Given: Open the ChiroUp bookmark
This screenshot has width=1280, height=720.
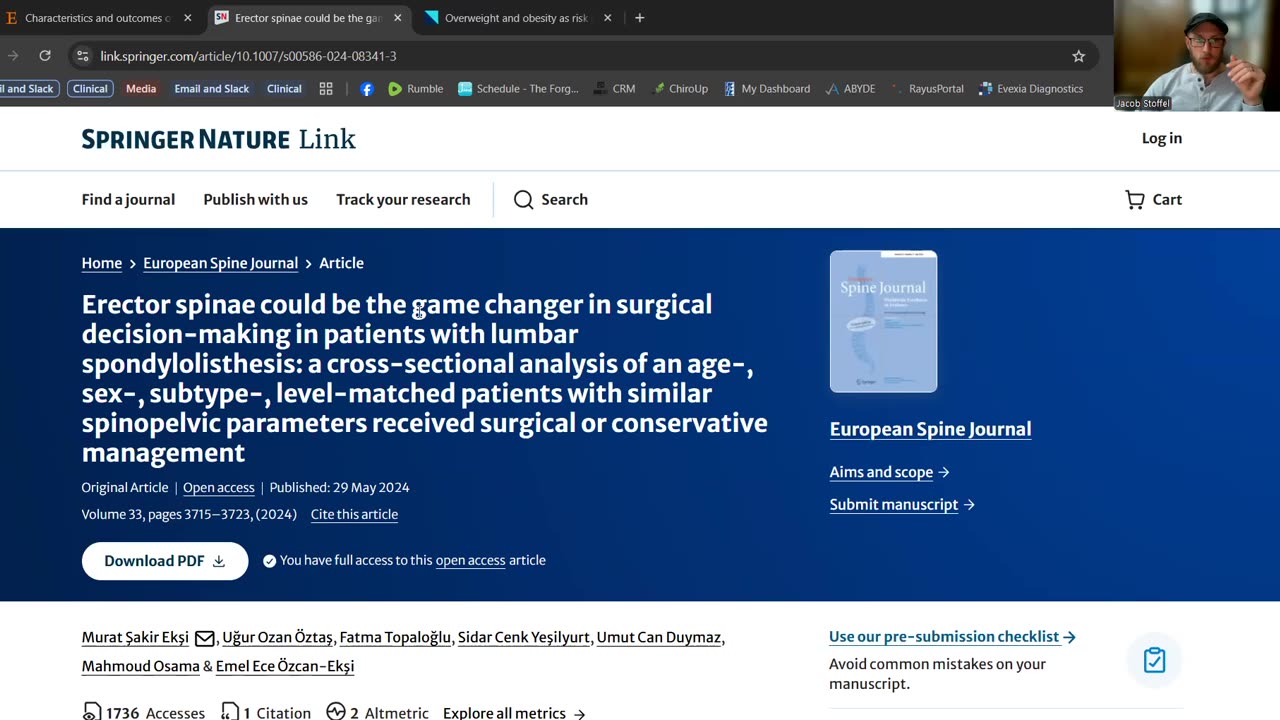Looking at the screenshot, I should point(680,89).
